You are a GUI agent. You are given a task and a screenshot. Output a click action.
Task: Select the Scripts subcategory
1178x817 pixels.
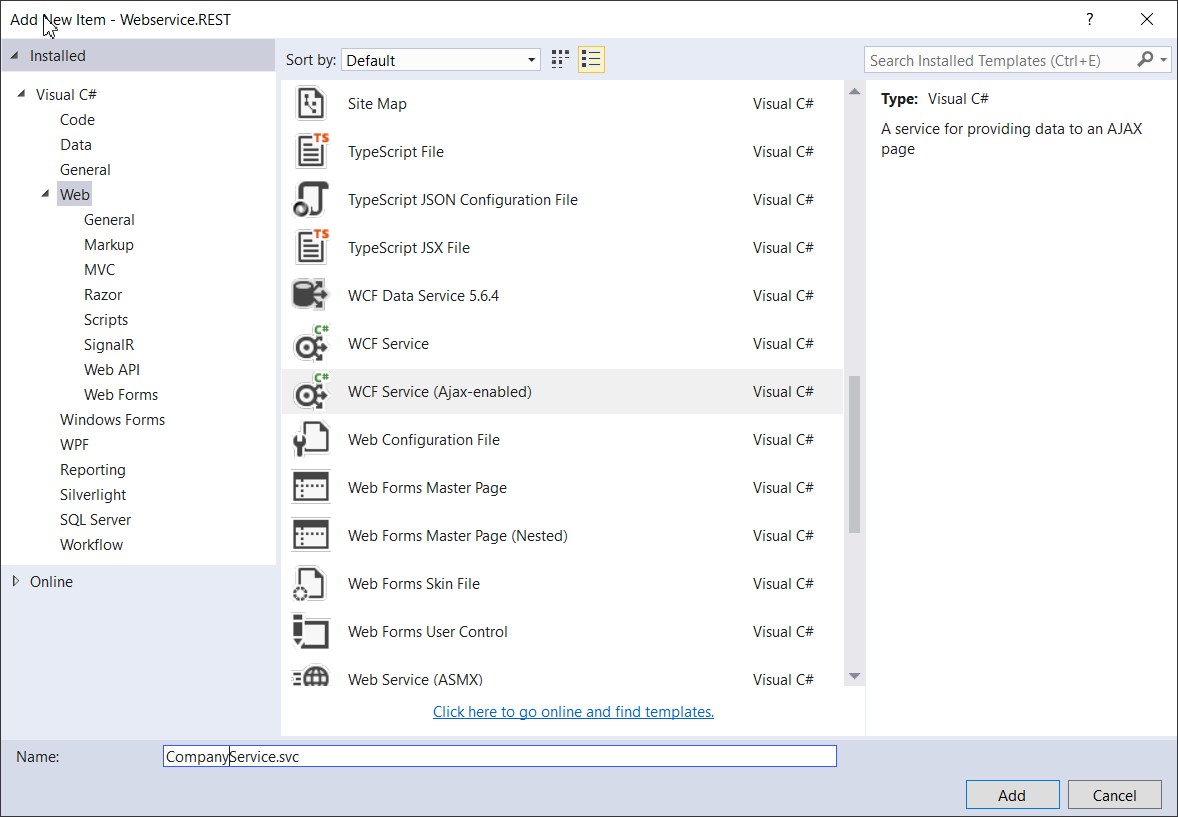pyautogui.click(x=106, y=319)
